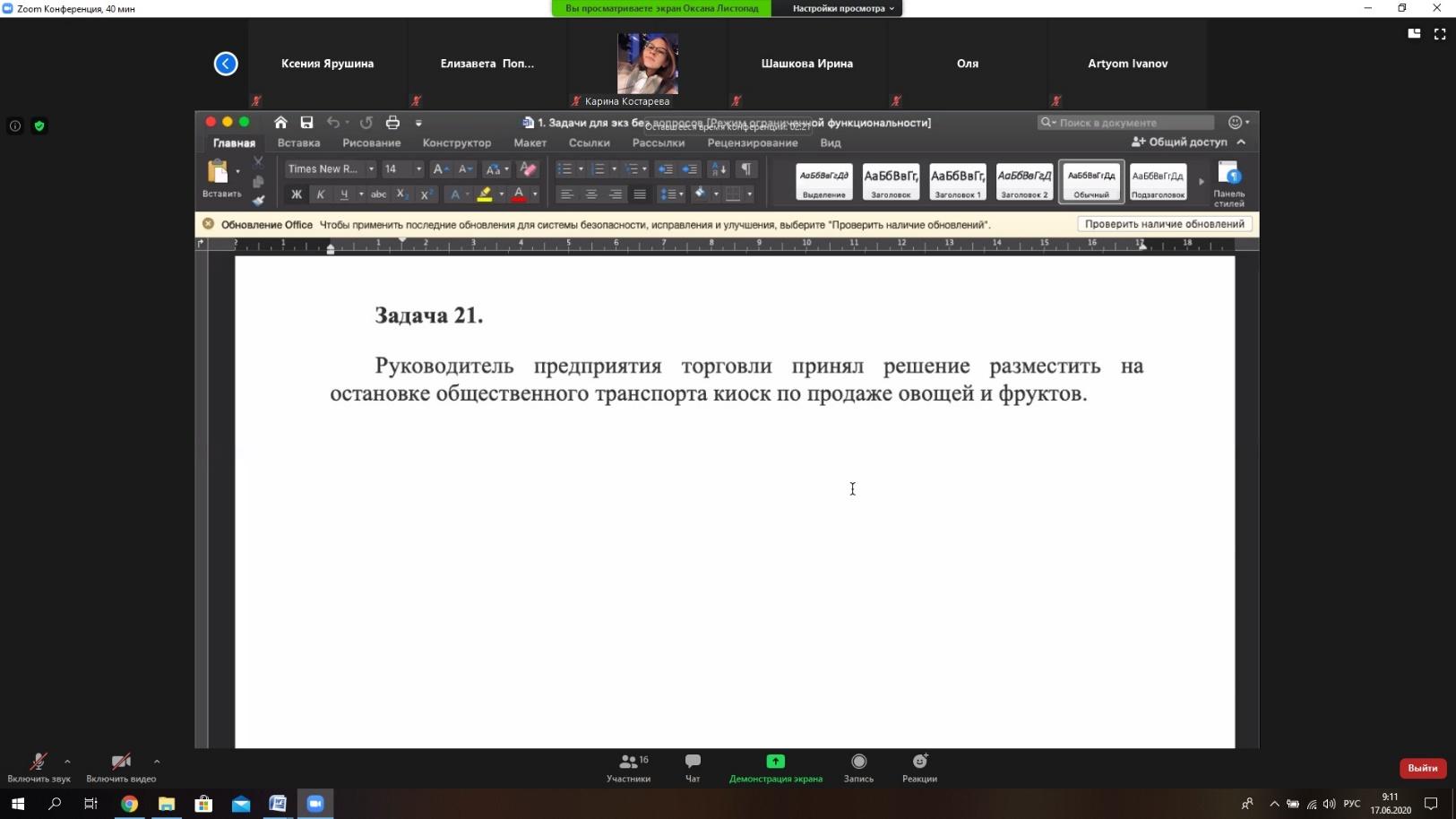Toggle subscript formatting

pyautogui.click(x=402, y=194)
